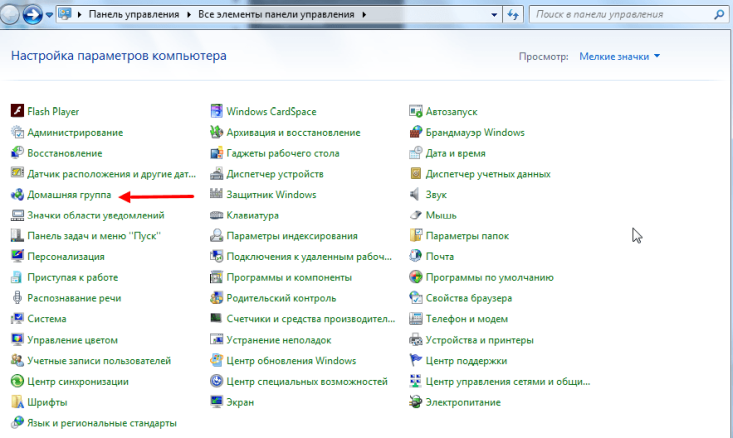Click the Управление цветом icon
Image resolution: width=733 pixels, height=438 pixels.
point(17,340)
